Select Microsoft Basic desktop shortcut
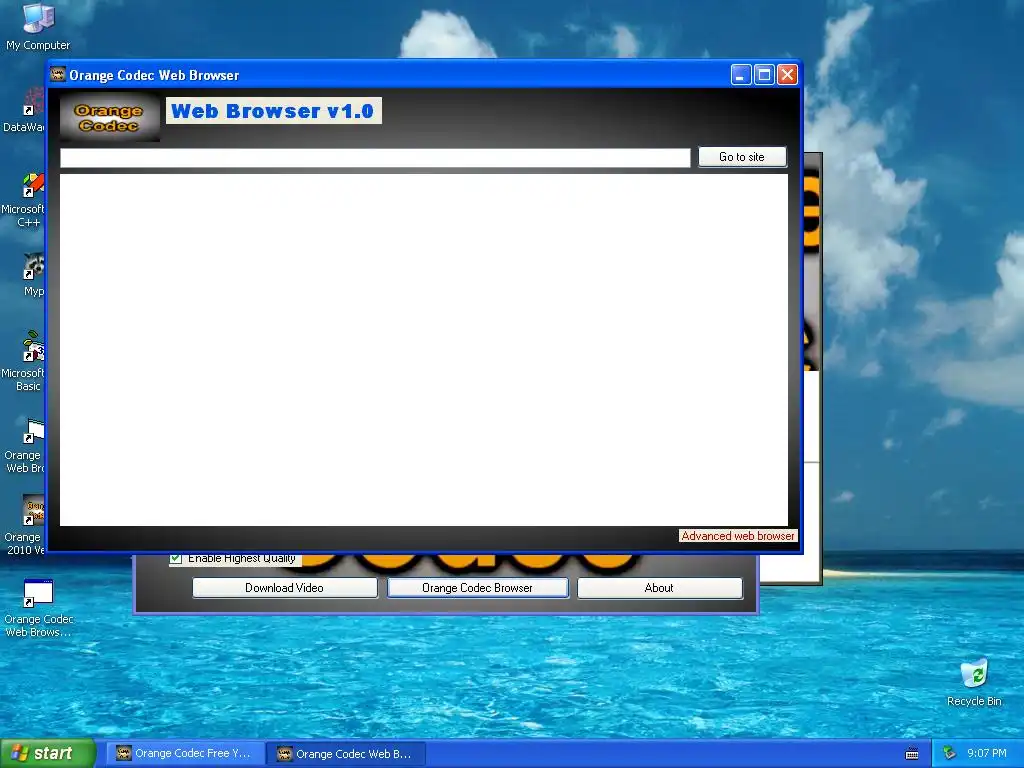Screen dimensions: 1024x768 [24, 362]
